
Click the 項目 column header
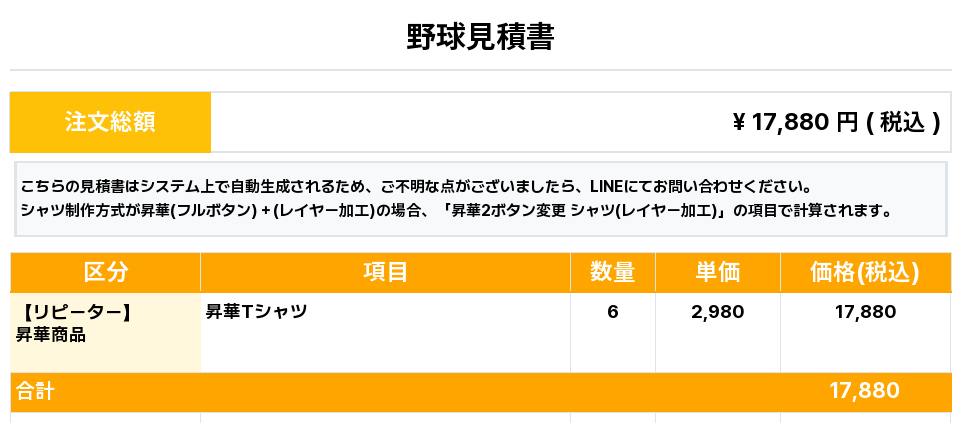pos(385,272)
